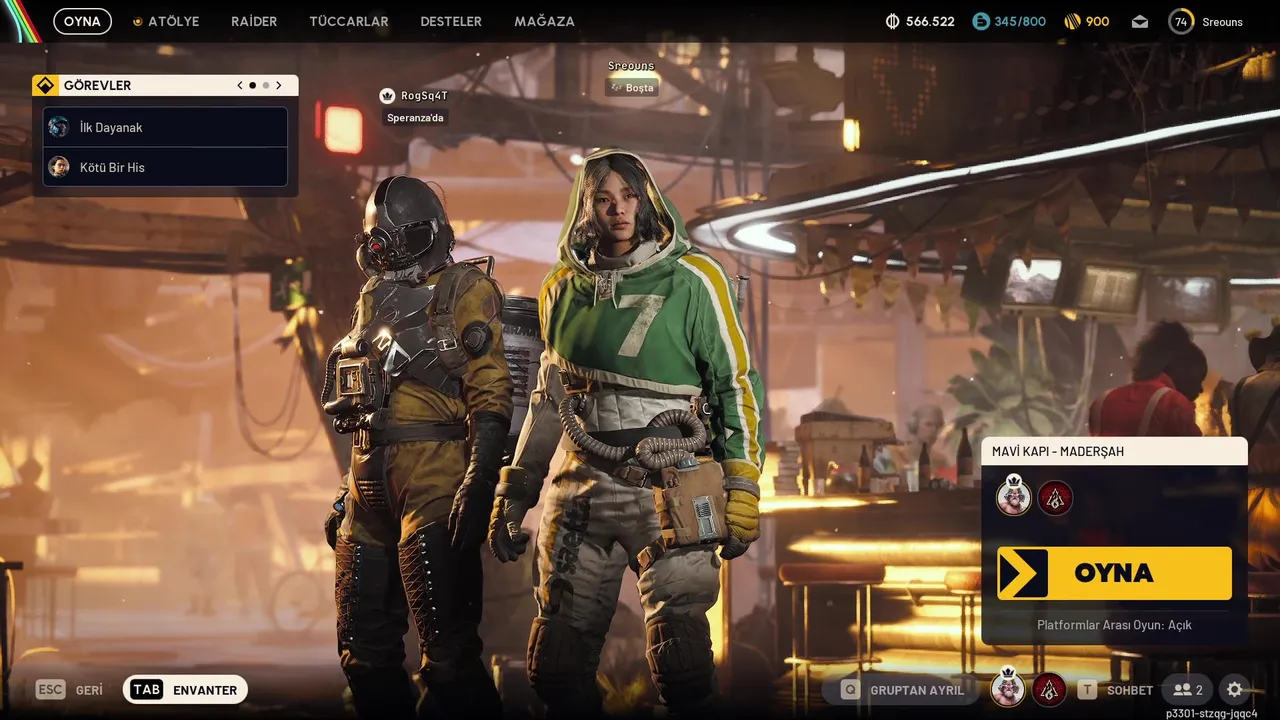Go to next quest page arrow
1280x720 pixels.
pyautogui.click(x=279, y=86)
